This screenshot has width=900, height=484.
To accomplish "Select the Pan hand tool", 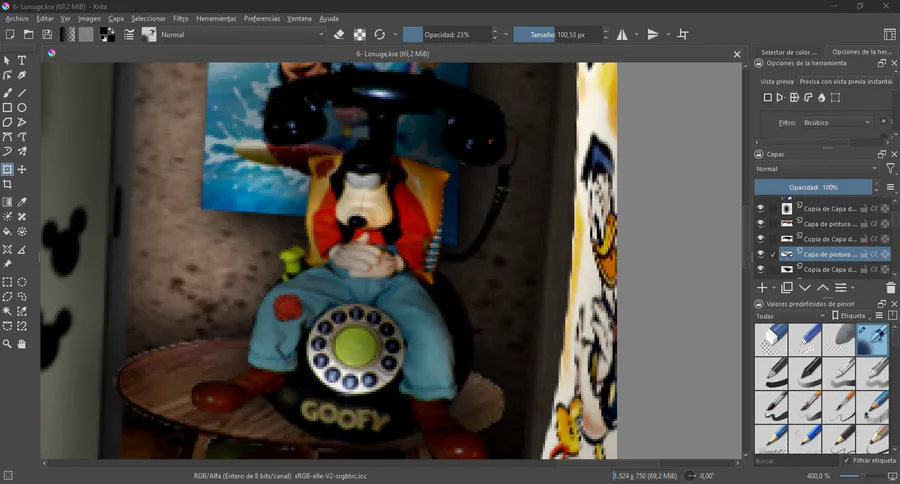I will click(22, 344).
